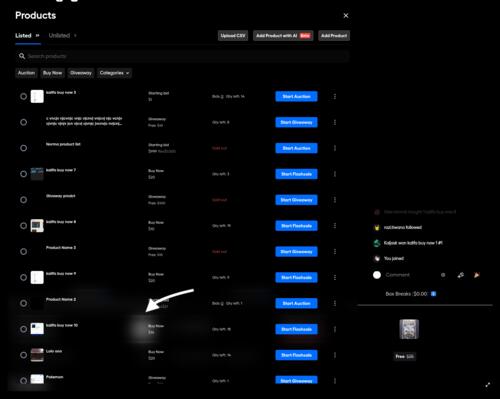Image resolution: width=500 pixels, height=399 pixels.
Task: Start Auction for the buy now 5 row
Action: pos(296,96)
